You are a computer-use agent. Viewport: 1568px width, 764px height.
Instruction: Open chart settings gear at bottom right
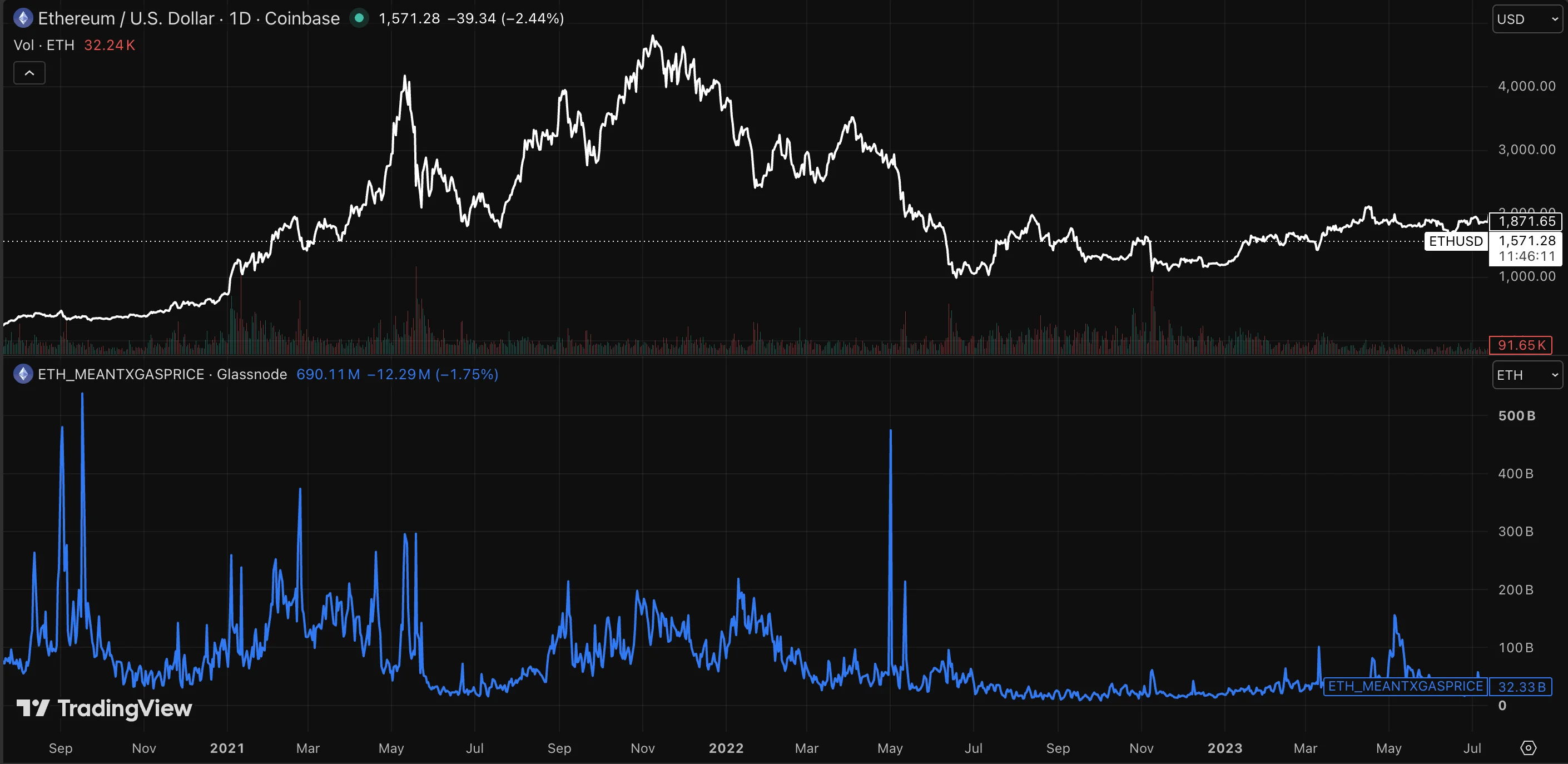[x=1528, y=747]
